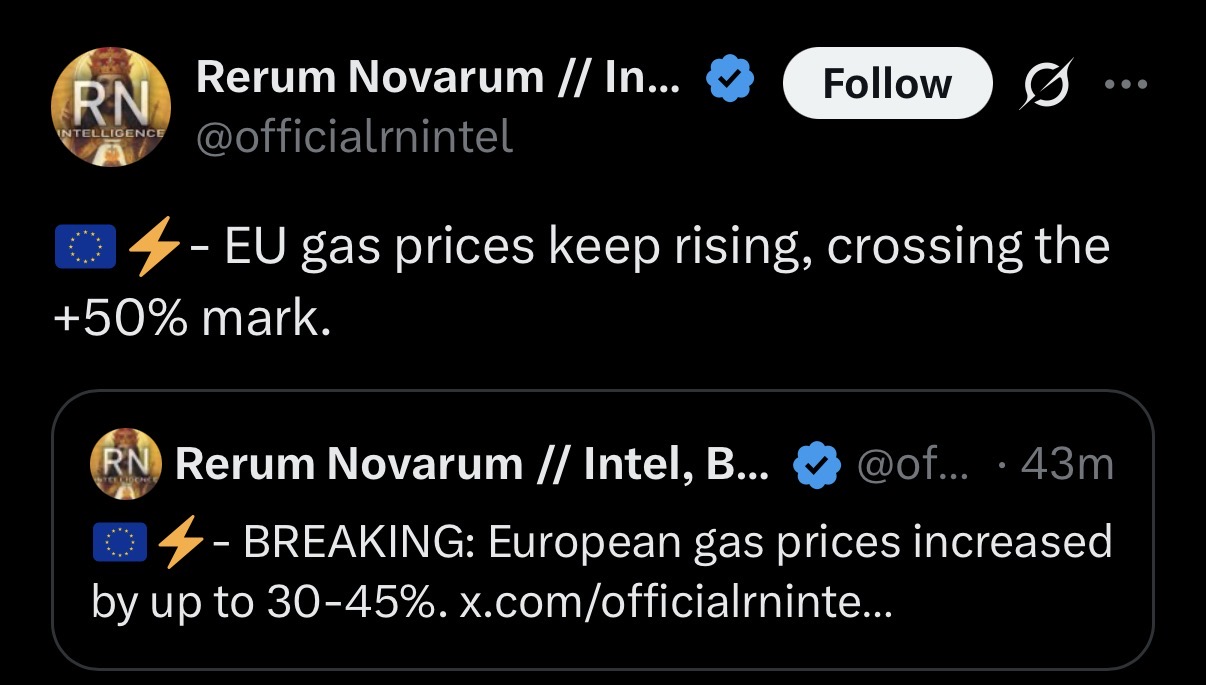
Task: Open the "Rerum Novarum // In..." display name
Action: [439, 78]
